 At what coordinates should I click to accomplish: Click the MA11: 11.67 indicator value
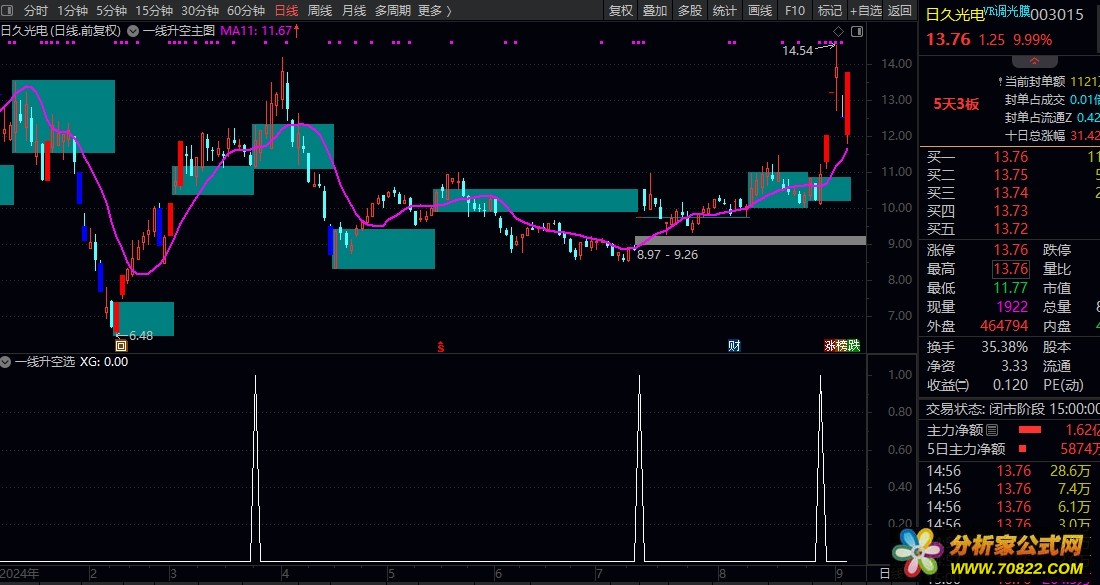[260, 31]
